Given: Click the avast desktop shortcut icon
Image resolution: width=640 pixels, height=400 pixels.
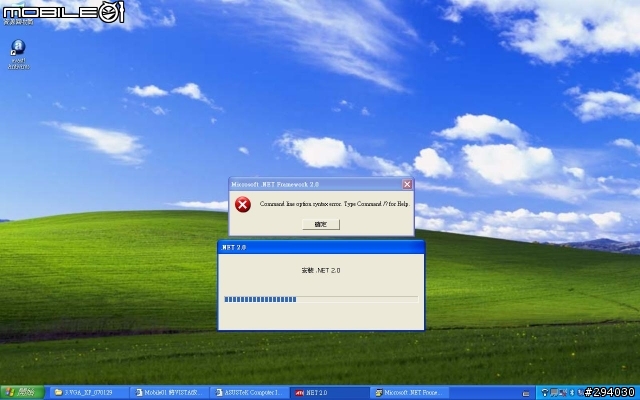Looking at the screenshot, I should point(18,55).
